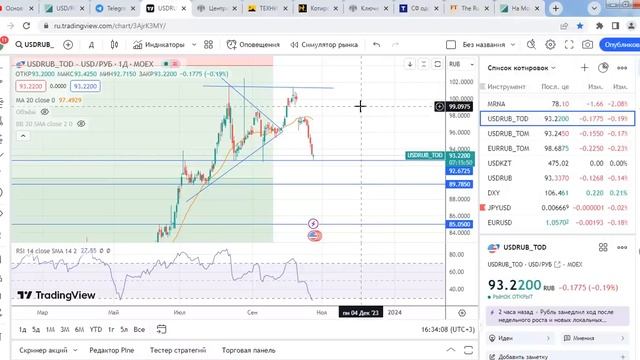Expand the indicators favorites dropdown arrow

coord(194,44)
